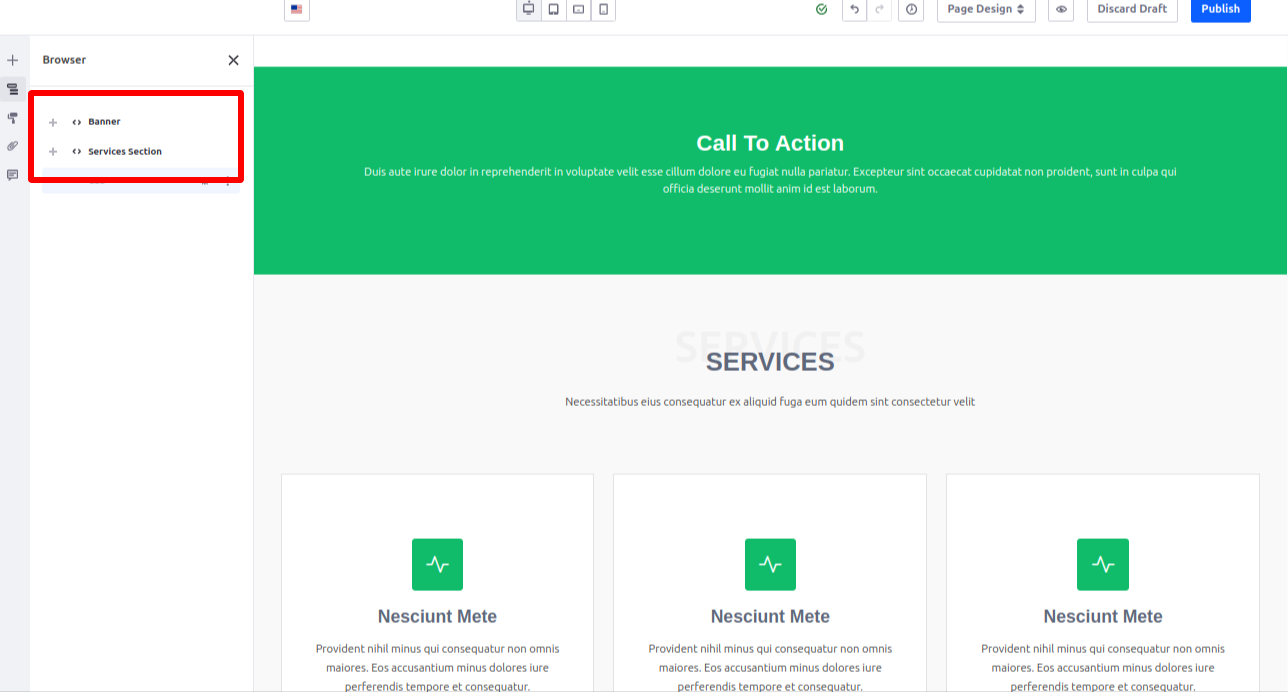Click the Necessitatibus eius consequatur subtitle

(x=770, y=402)
